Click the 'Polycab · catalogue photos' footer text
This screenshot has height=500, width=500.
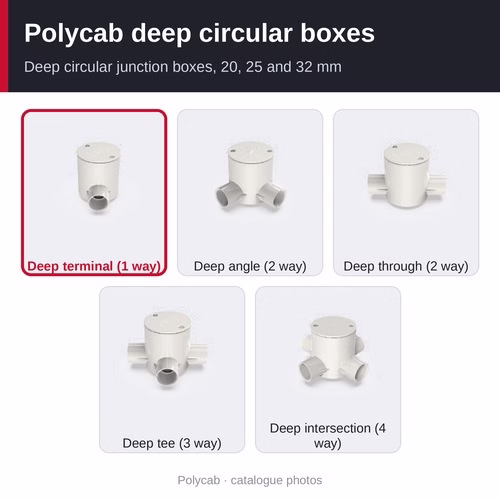[250, 480]
